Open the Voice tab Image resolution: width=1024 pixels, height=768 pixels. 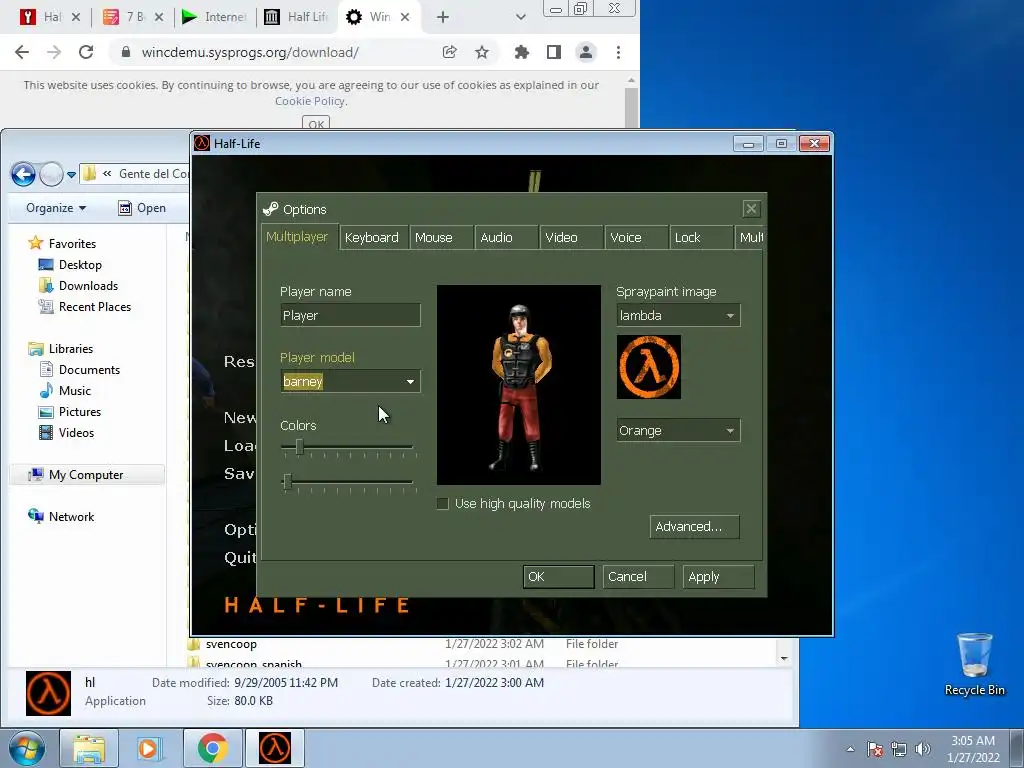[x=635, y=238]
